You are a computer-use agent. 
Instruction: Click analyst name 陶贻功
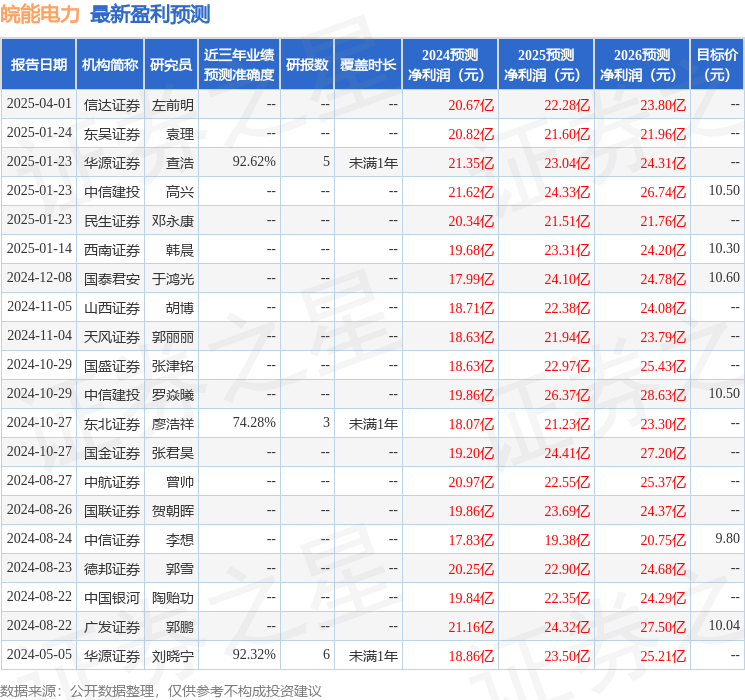coord(172,598)
